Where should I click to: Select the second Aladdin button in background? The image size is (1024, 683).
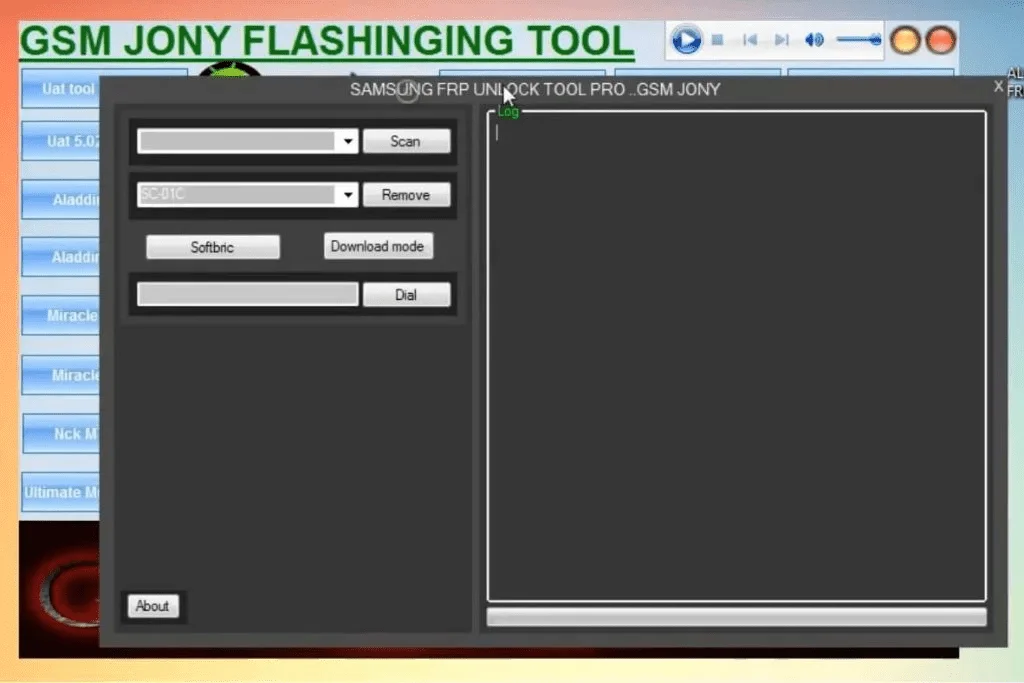(x=61, y=257)
